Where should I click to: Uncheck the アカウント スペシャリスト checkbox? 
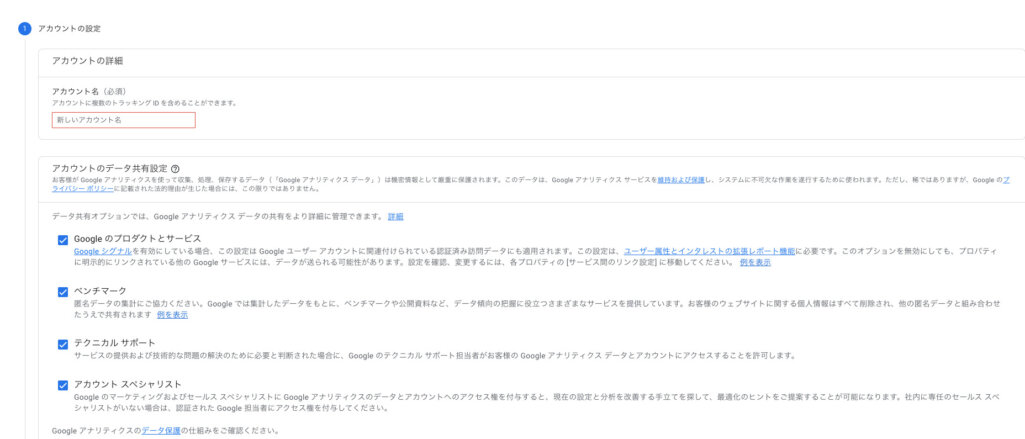click(63, 385)
